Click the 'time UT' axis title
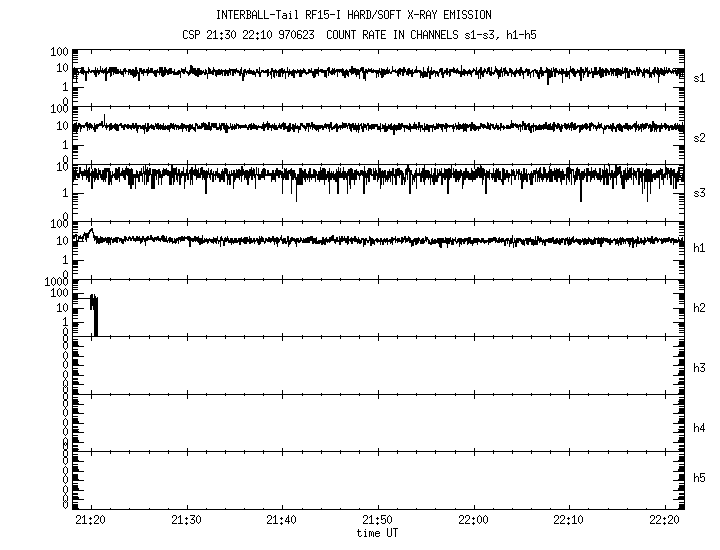This screenshot has width=720, height=550. [x=377, y=533]
